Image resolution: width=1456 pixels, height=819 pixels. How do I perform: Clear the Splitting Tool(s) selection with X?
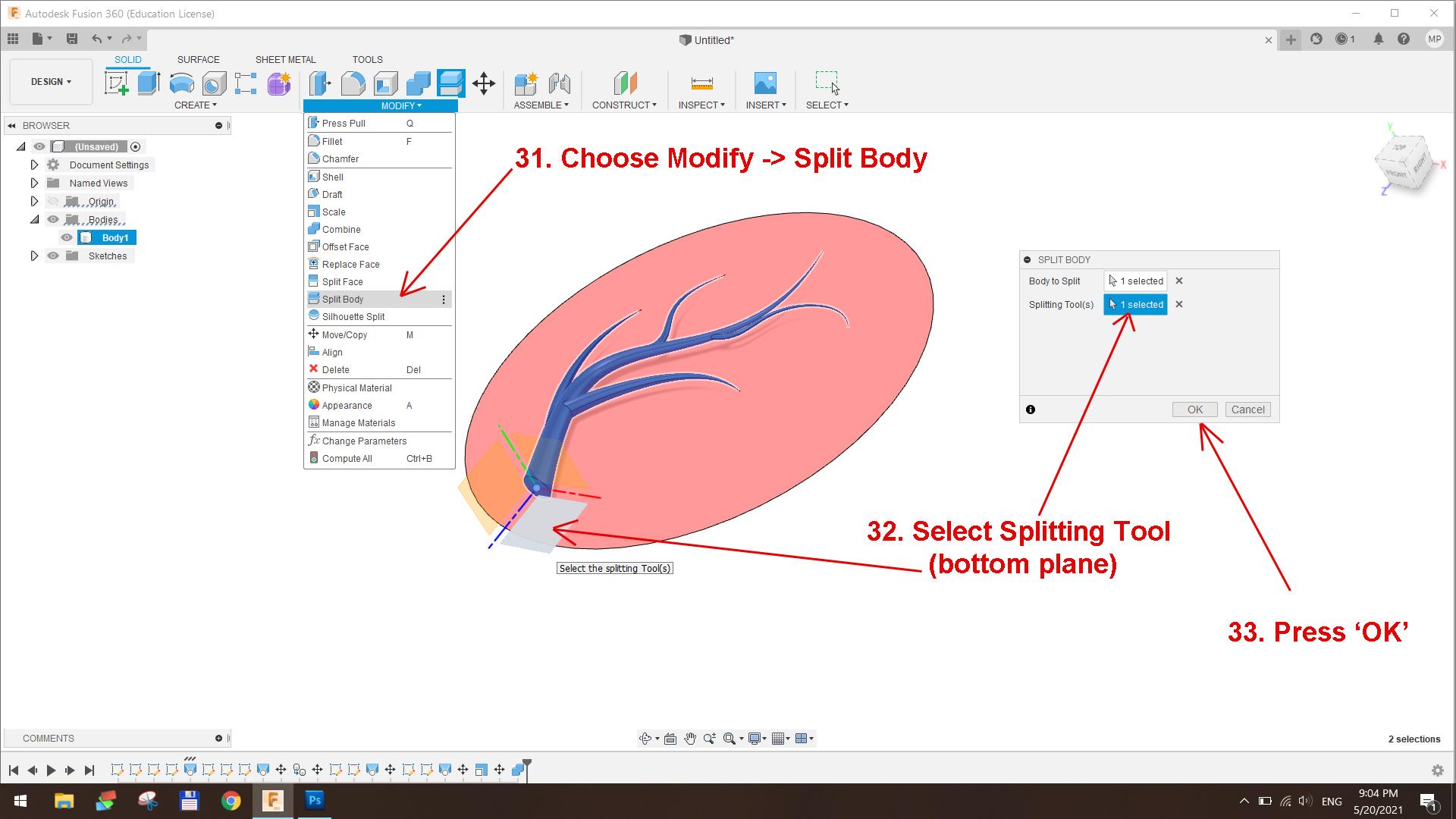coord(1179,304)
